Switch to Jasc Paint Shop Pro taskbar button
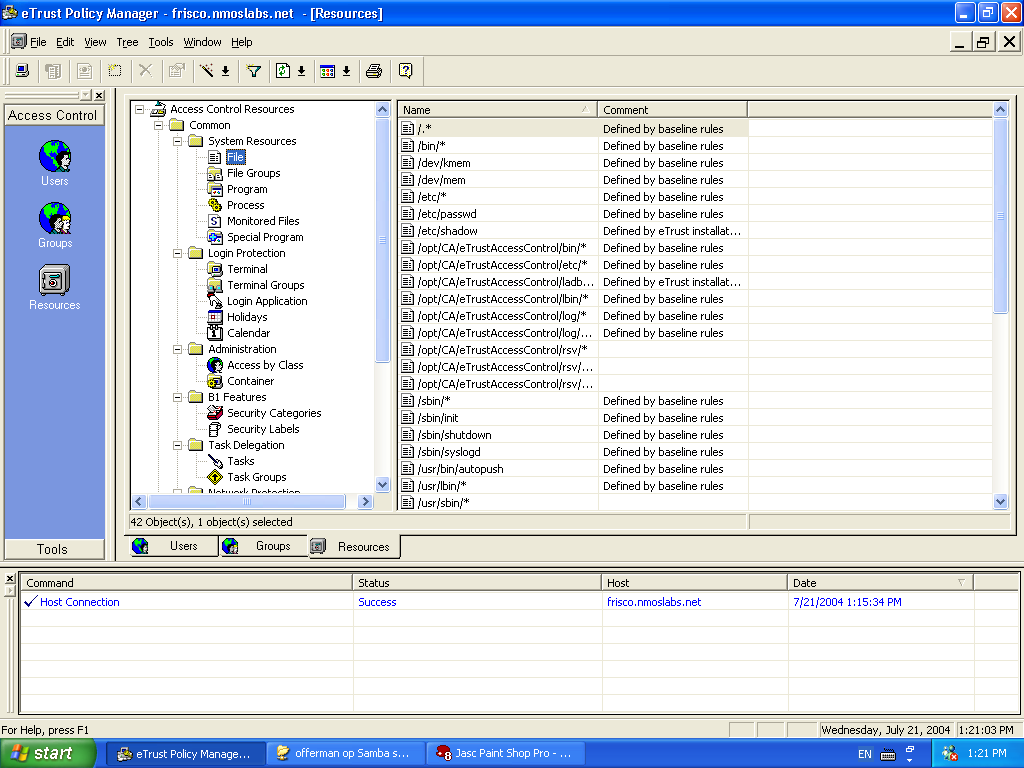1024x768 pixels. click(x=504, y=753)
